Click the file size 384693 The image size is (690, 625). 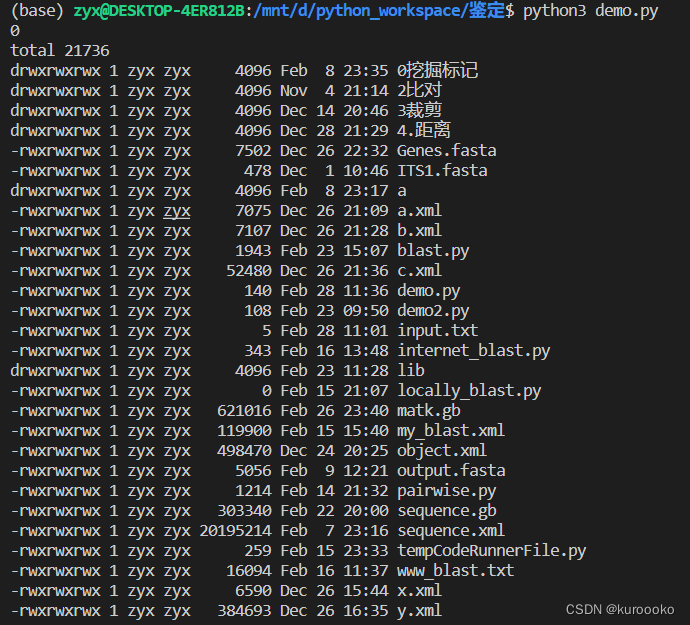(244, 611)
